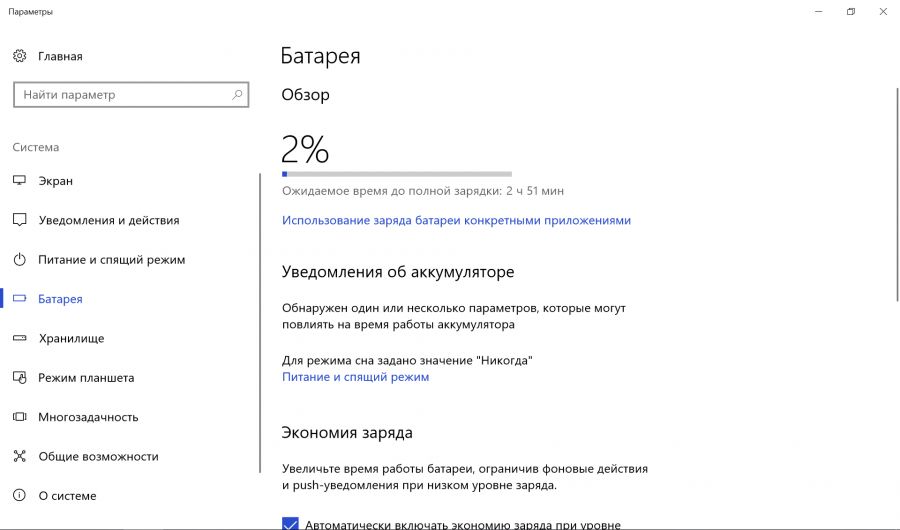Click the Хранилище drive icon

click(19, 339)
